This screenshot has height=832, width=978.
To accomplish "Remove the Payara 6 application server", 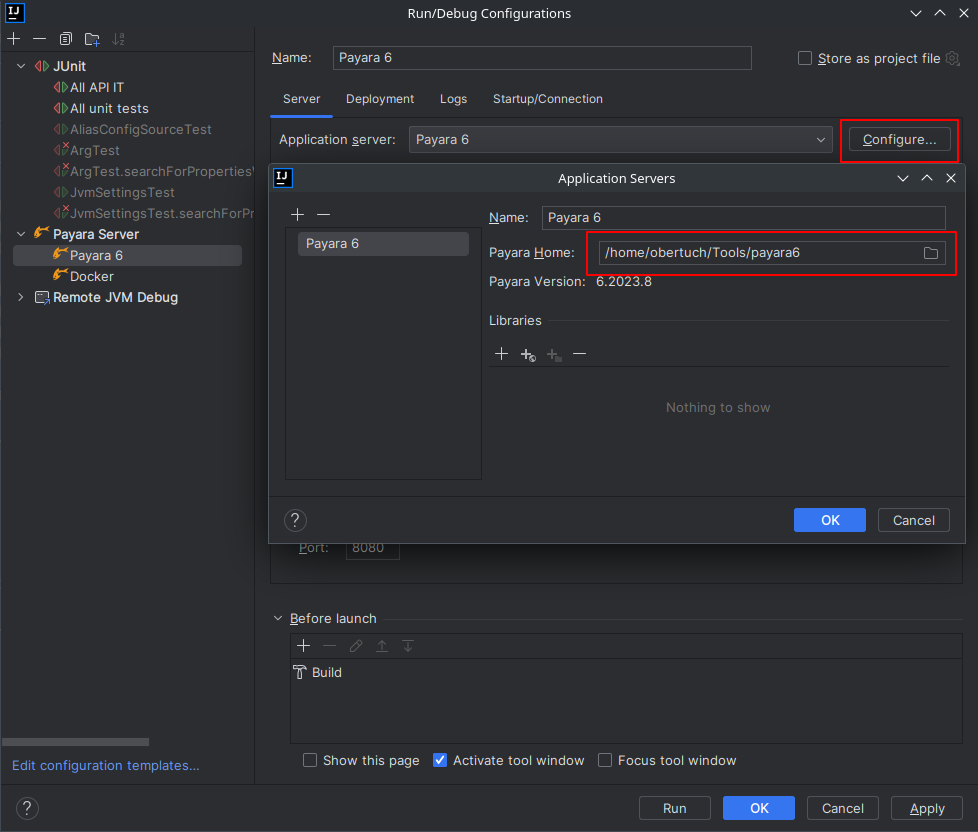I will click(324, 214).
